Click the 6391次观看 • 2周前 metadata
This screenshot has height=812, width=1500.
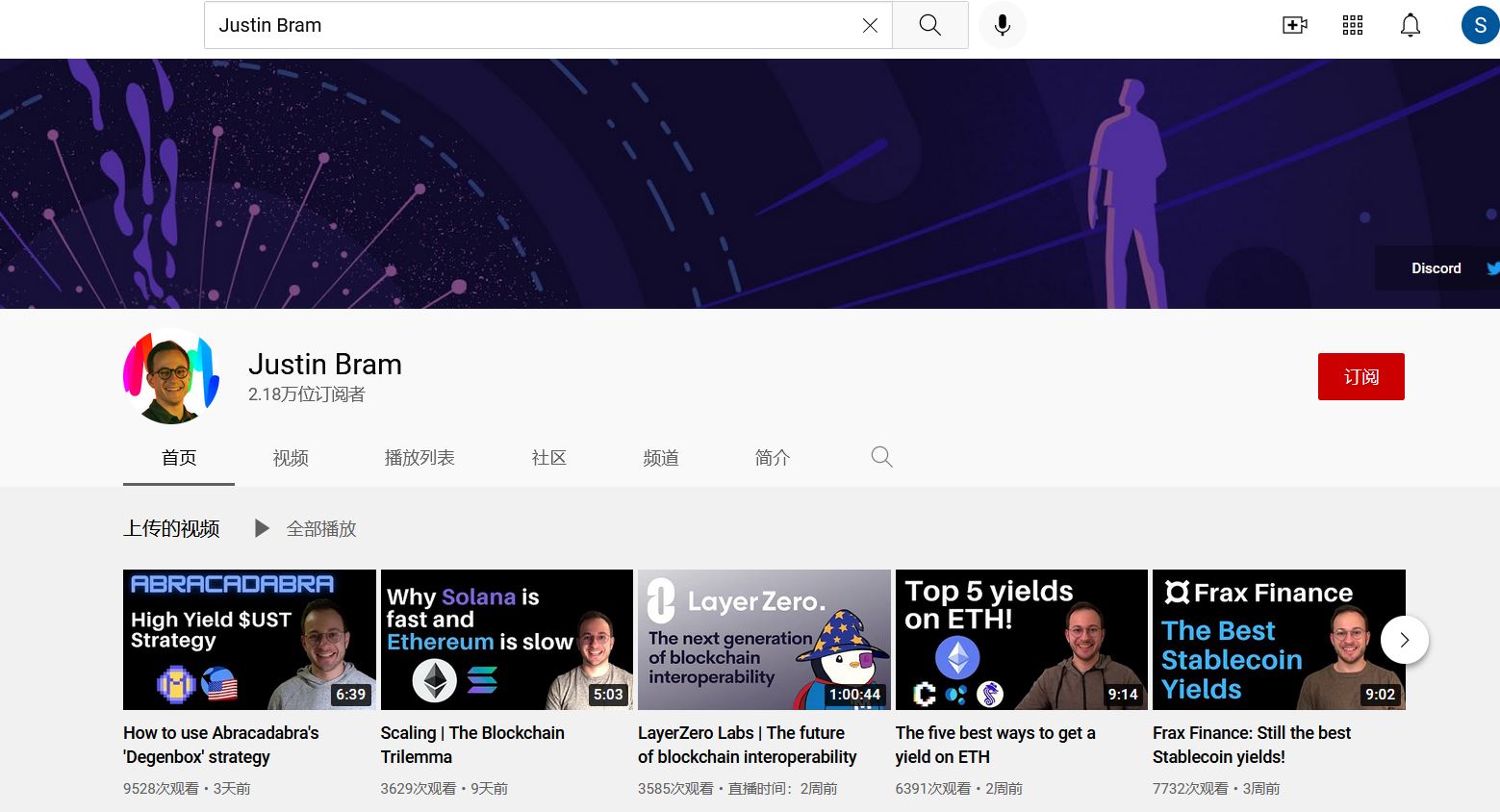(959, 788)
